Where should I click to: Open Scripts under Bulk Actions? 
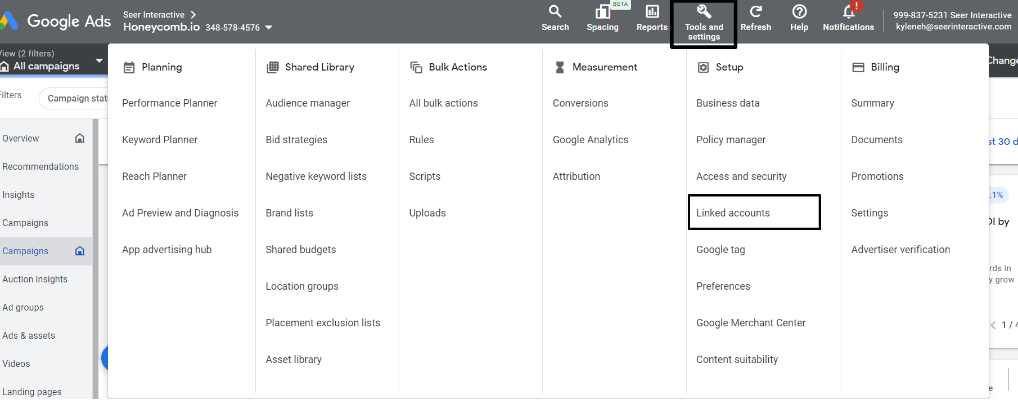tap(425, 177)
